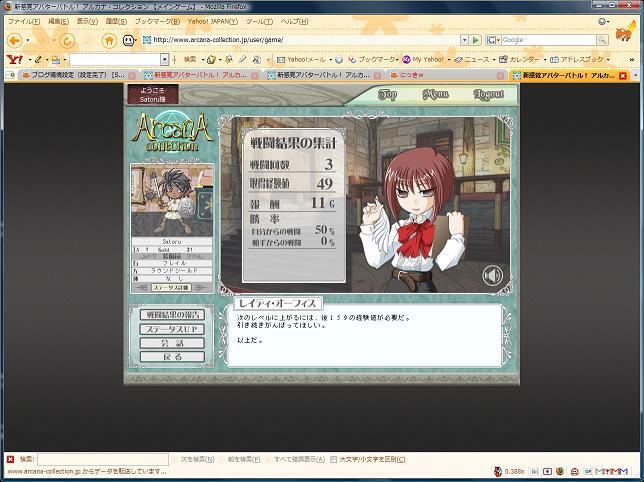Viewport: 644px width, 482px height.
Task: Click the ステータスUP button
Action: (172, 329)
